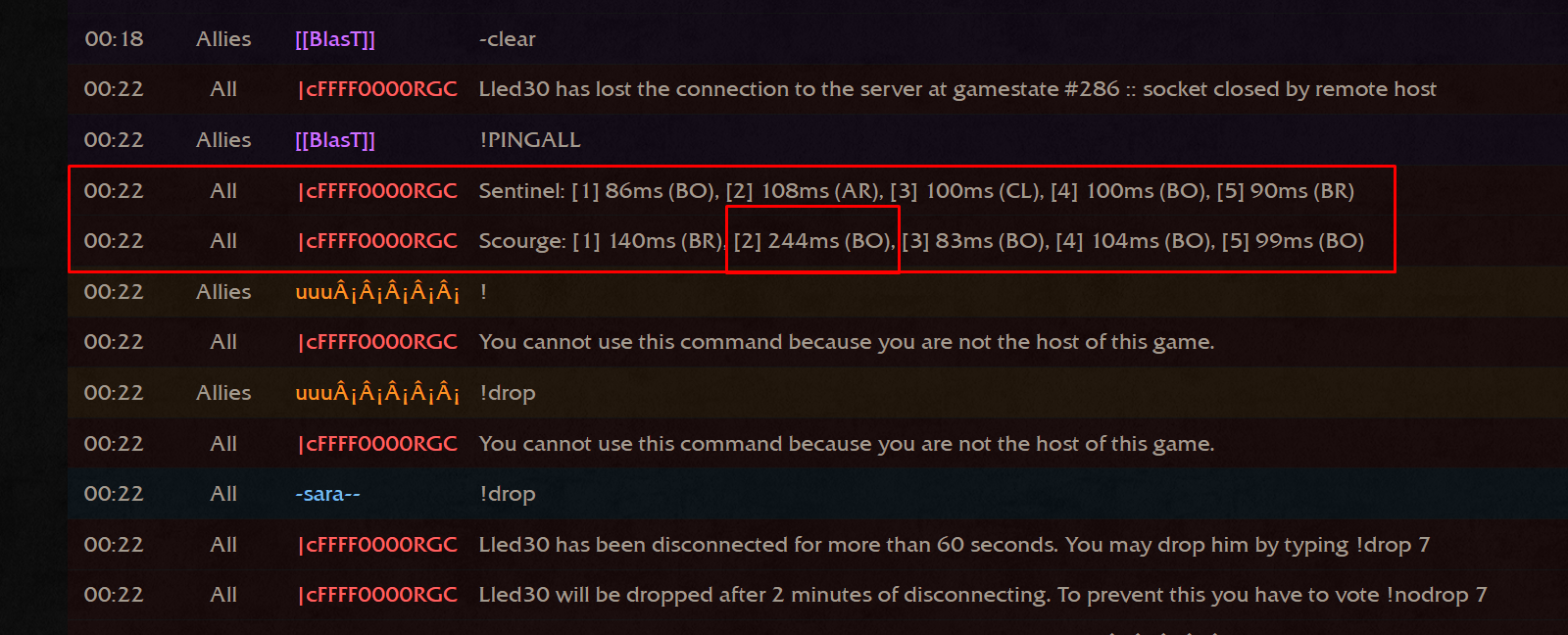Click the first 'not the host of this game' message

(x=847, y=342)
